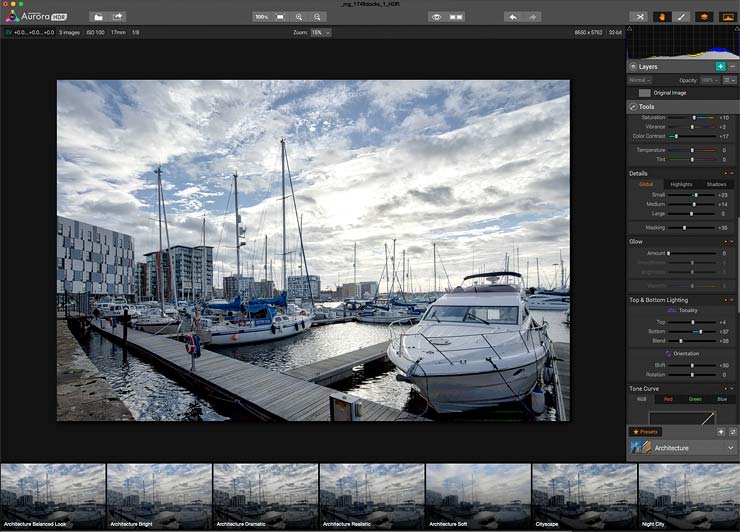Switch to the Highlights details tab
The width and height of the screenshot is (740, 532).
coord(681,184)
